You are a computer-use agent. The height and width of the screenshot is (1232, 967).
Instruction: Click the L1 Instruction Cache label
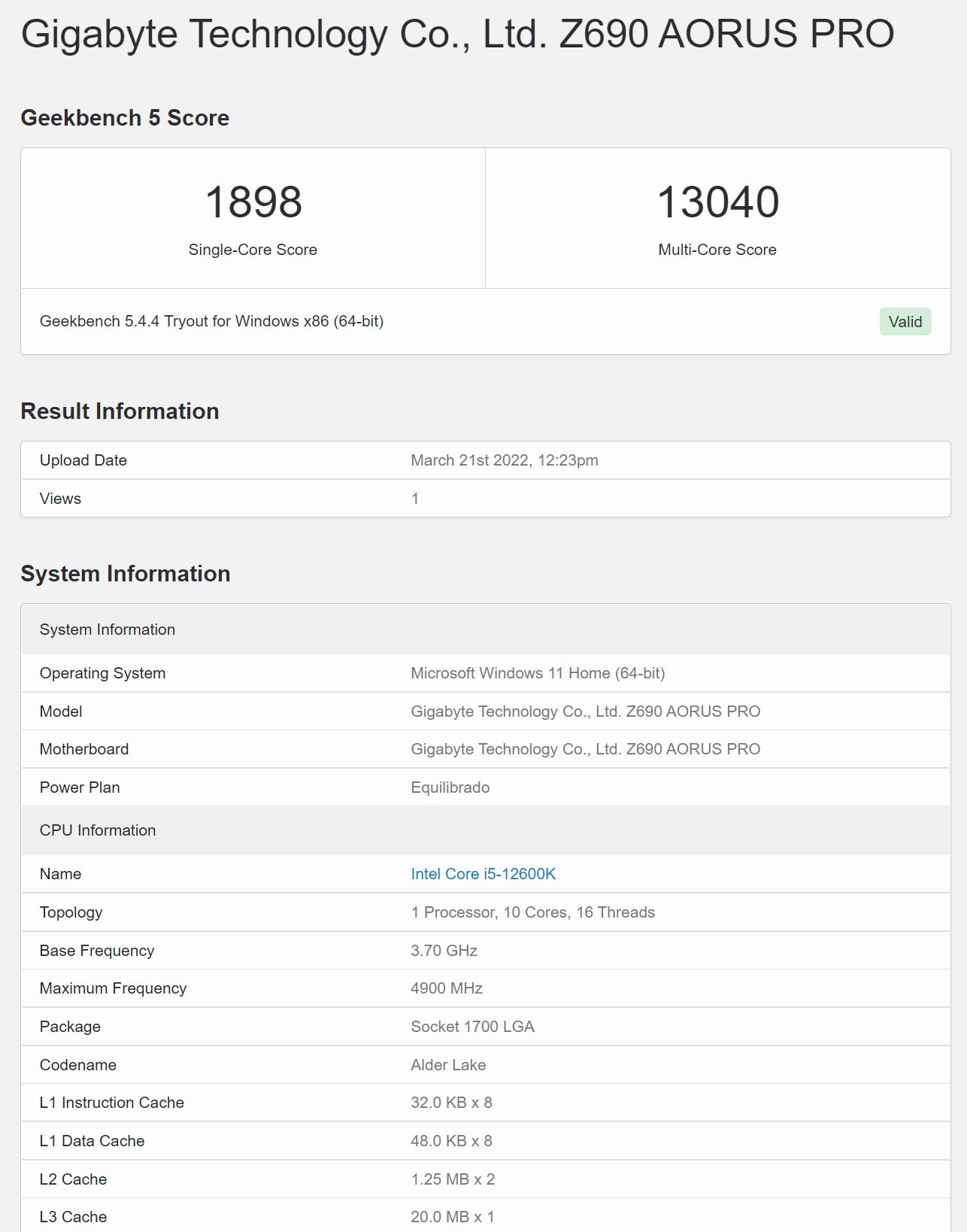pyautogui.click(x=112, y=1103)
